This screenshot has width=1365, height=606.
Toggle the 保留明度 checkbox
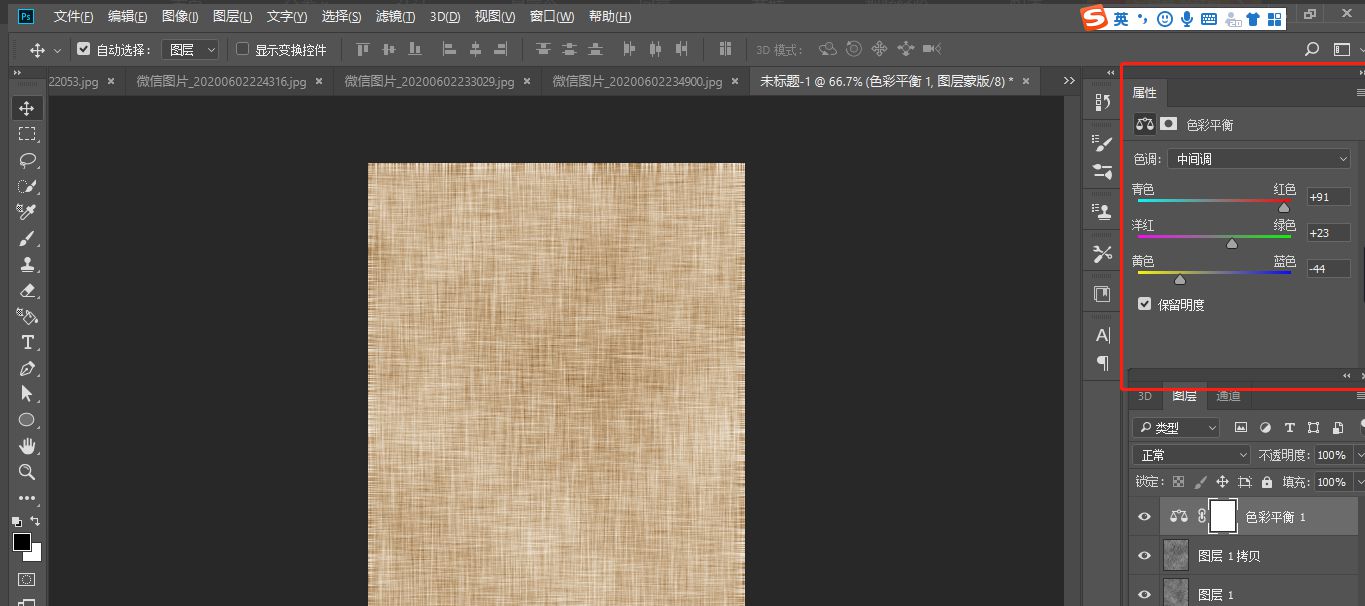tap(1144, 304)
